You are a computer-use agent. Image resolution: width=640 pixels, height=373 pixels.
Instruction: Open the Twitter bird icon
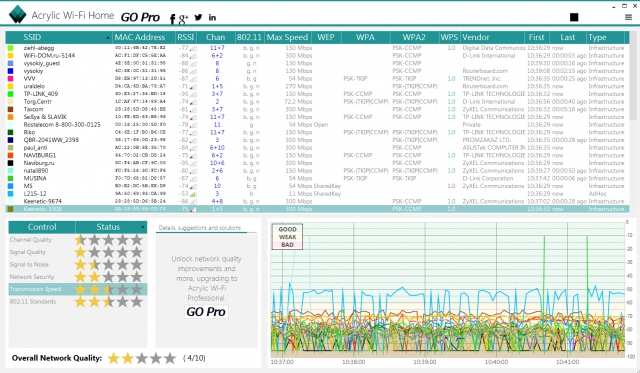[198, 17]
